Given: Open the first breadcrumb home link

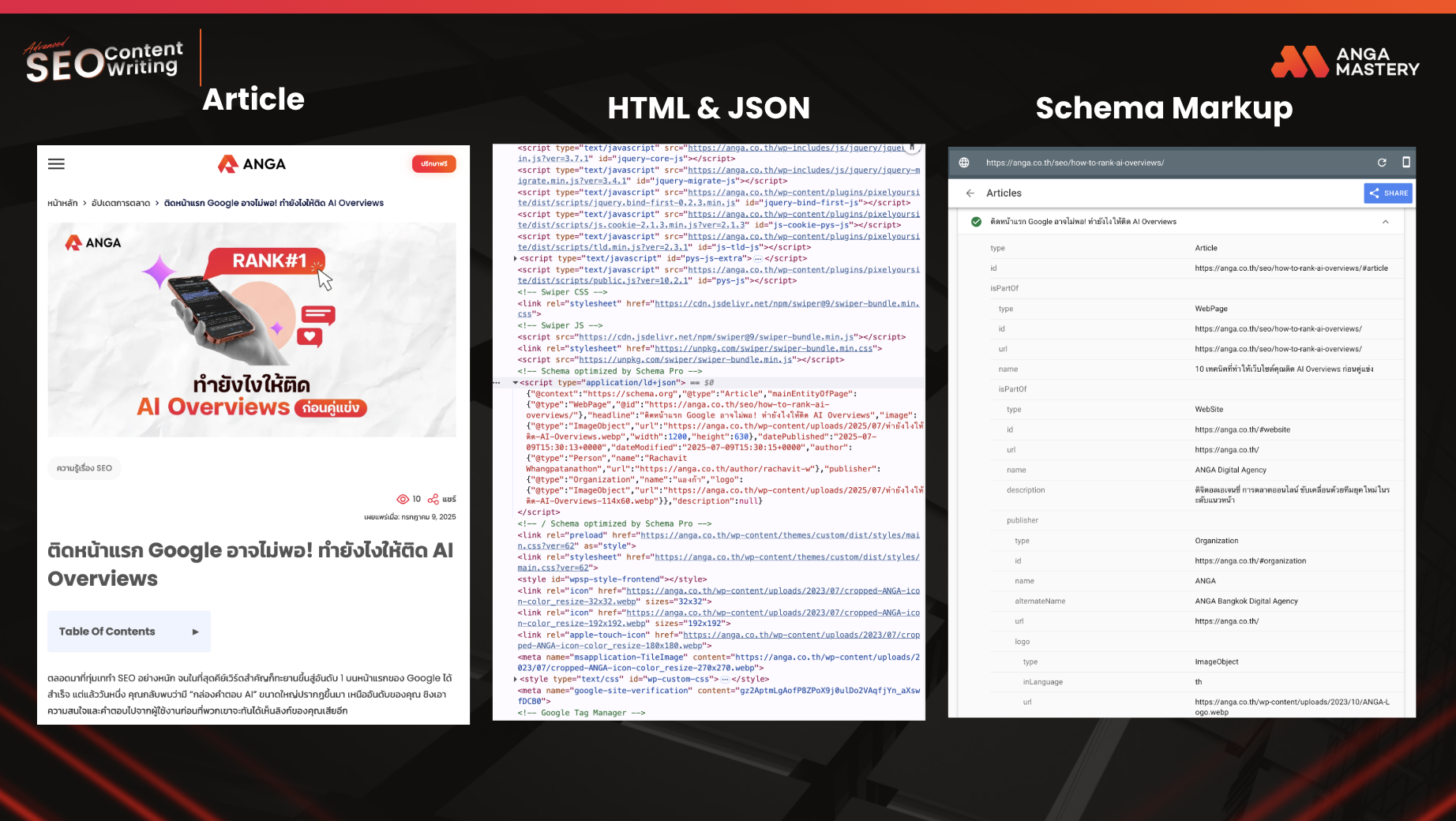Looking at the screenshot, I should click(x=62, y=203).
